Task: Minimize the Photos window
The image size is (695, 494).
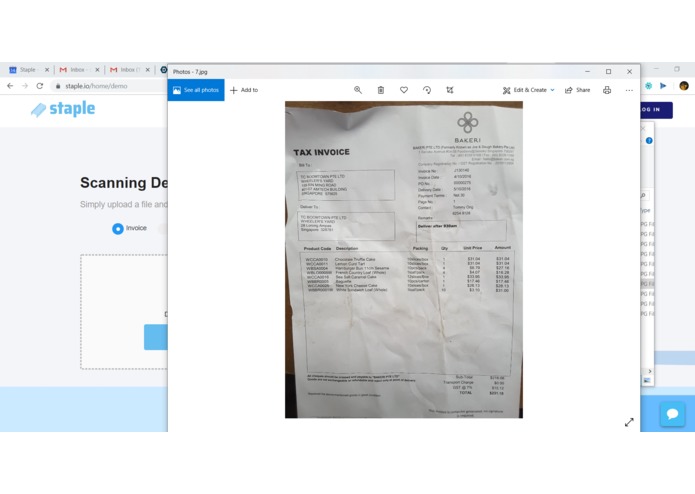Action: click(587, 71)
